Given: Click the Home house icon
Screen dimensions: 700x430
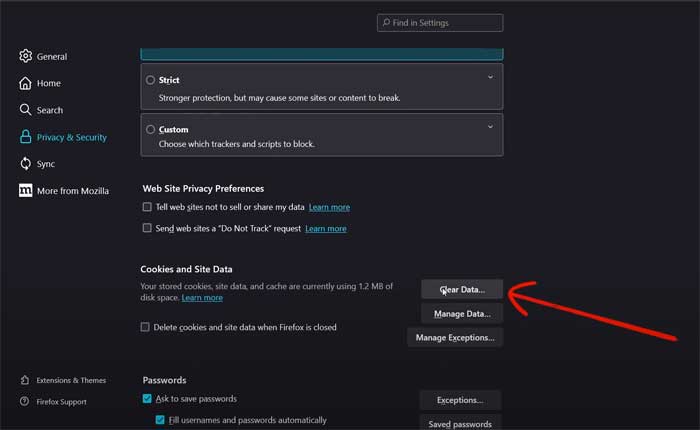Looking at the screenshot, I should point(25,83).
